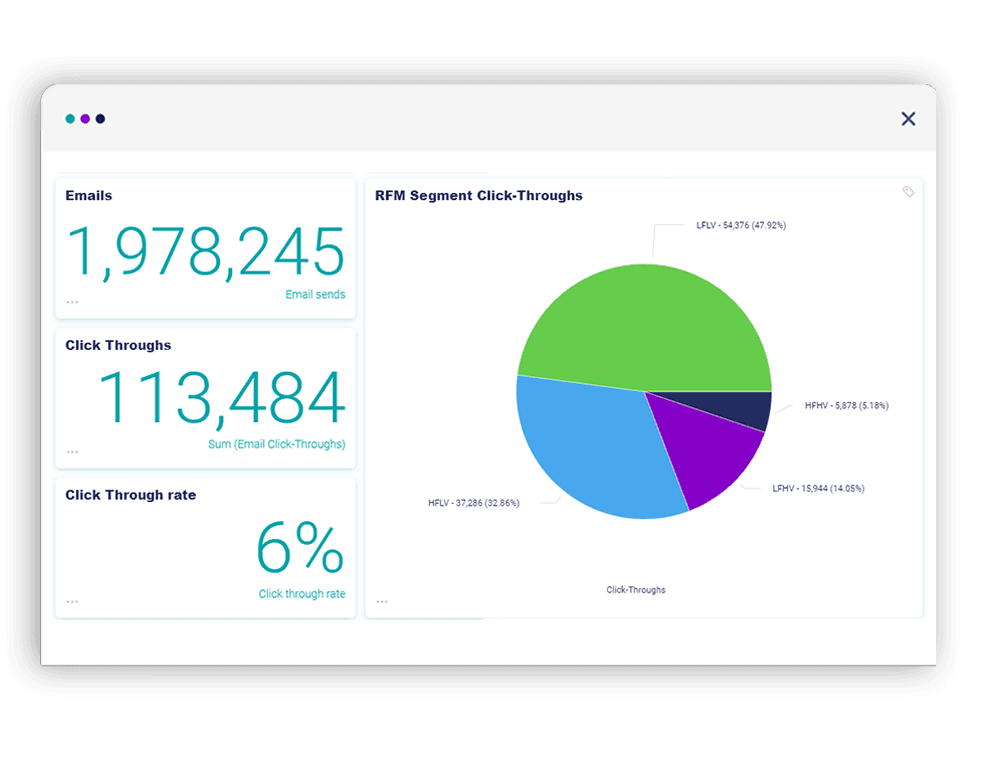Image resolution: width=1000 pixels, height=778 pixels.
Task: Open the ellipsis menu on Emails card
Action: click(x=72, y=301)
